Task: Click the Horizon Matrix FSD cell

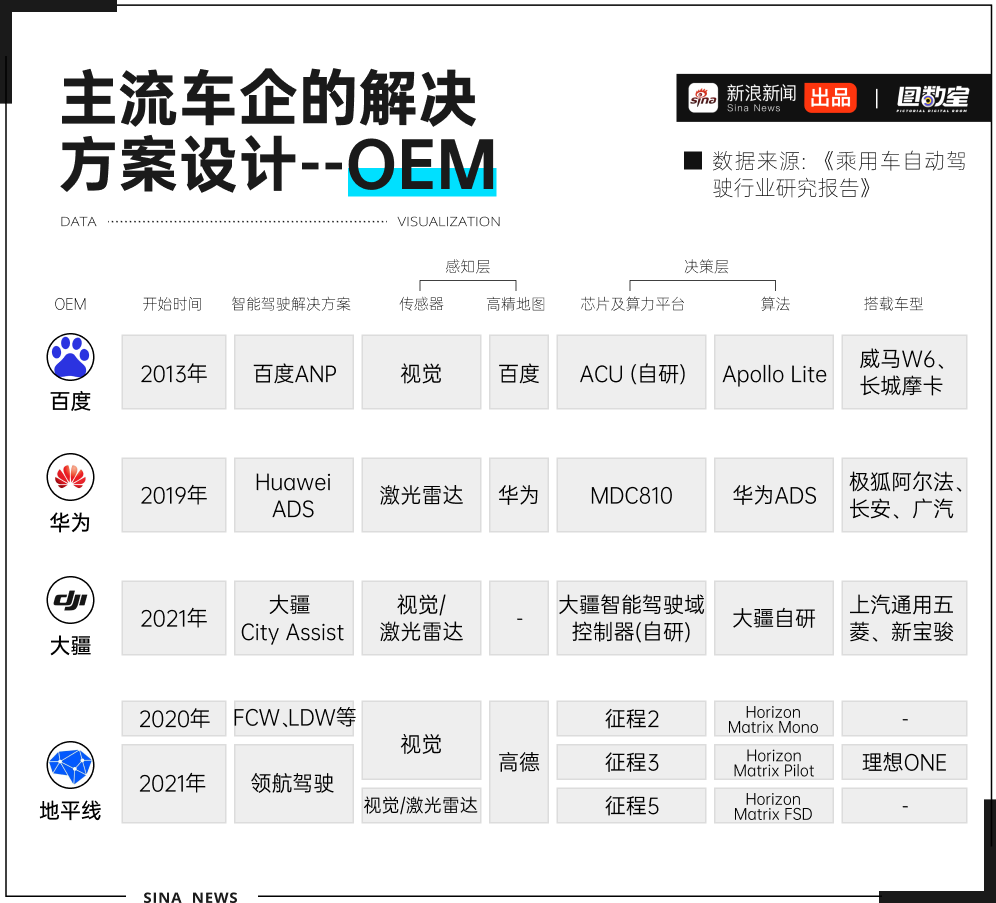Action: 774,806
